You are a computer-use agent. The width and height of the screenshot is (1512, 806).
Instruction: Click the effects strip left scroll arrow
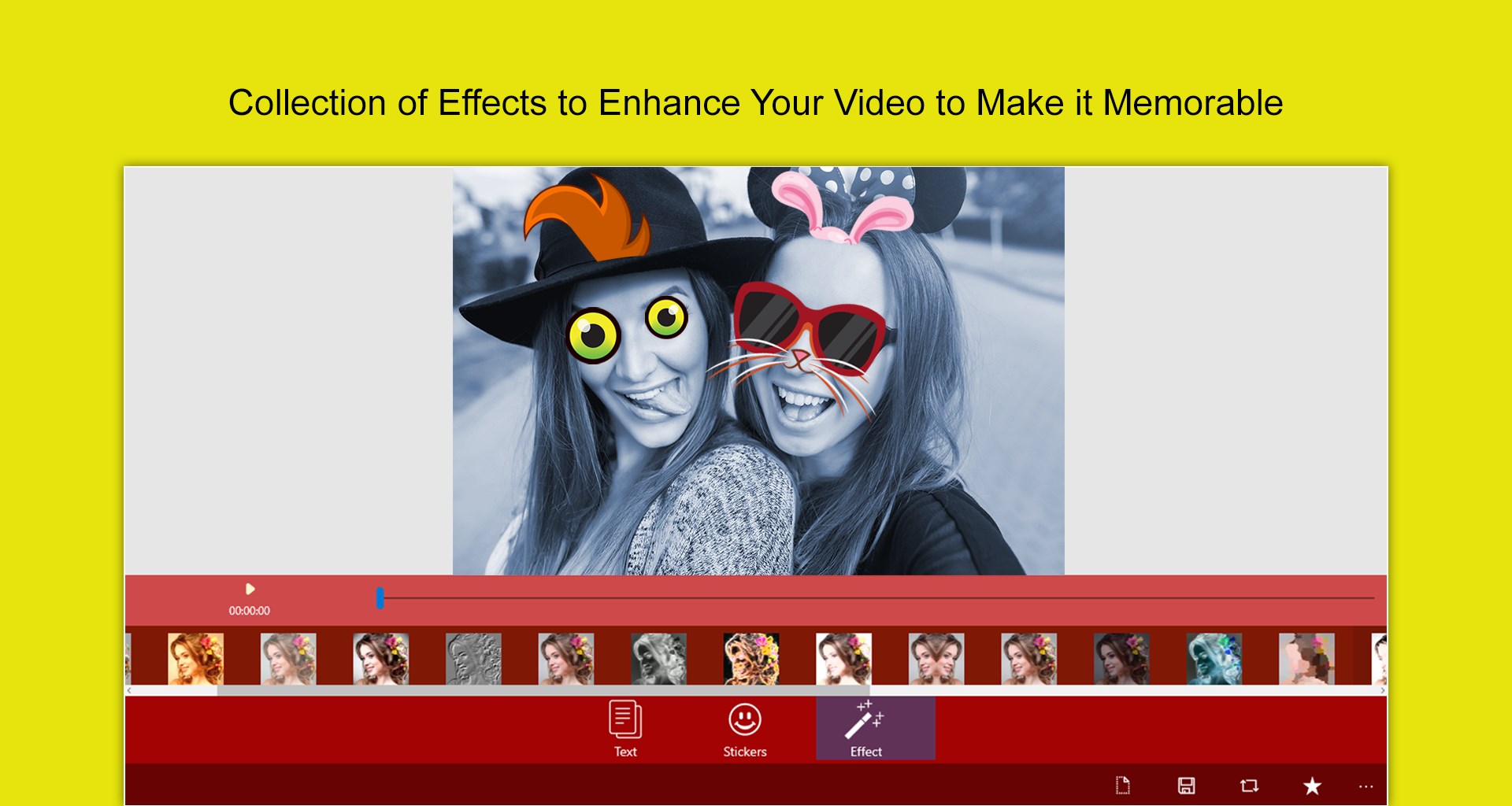(x=130, y=690)
